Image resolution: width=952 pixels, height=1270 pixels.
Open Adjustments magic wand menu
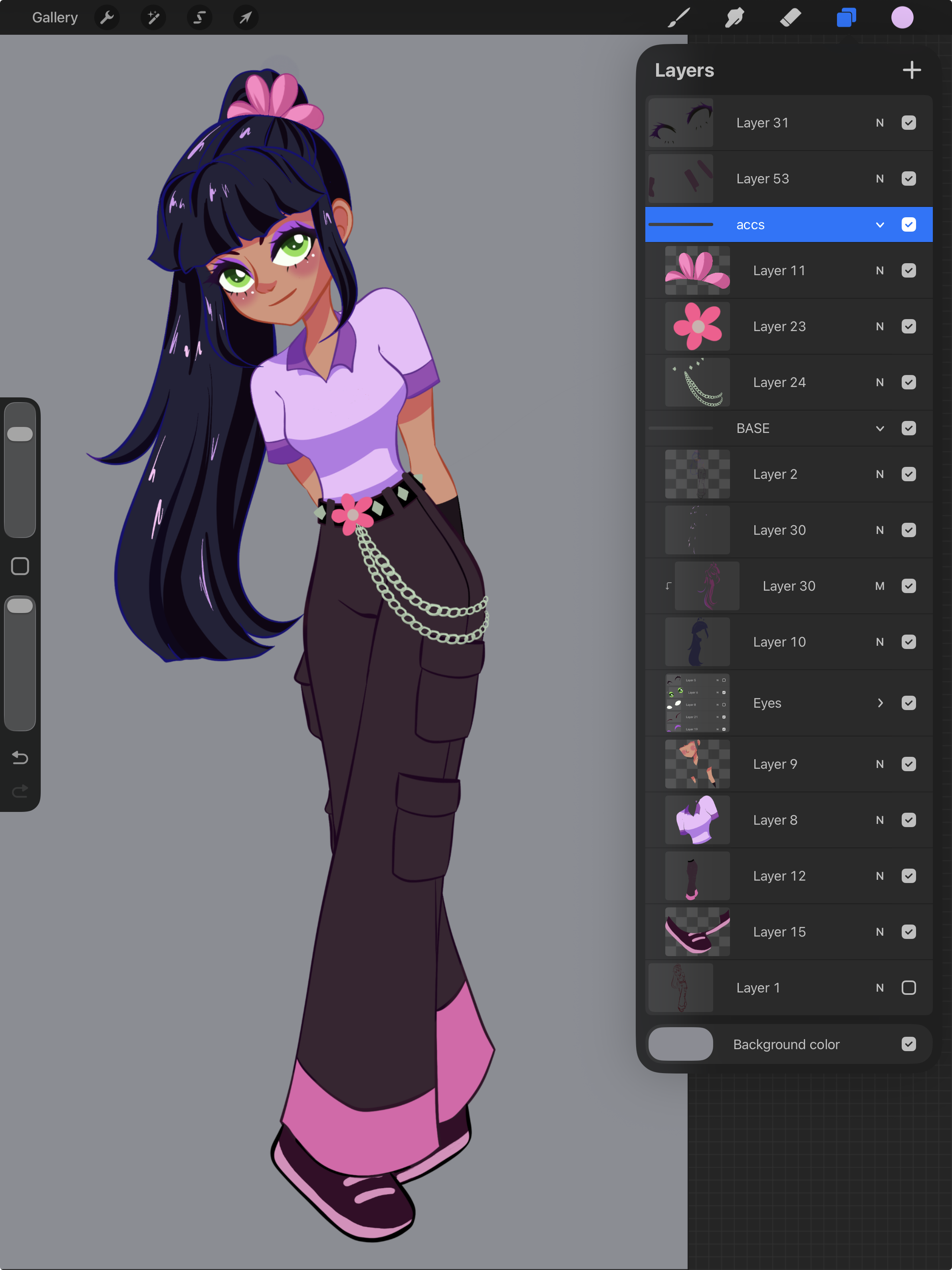coord(153,17)
